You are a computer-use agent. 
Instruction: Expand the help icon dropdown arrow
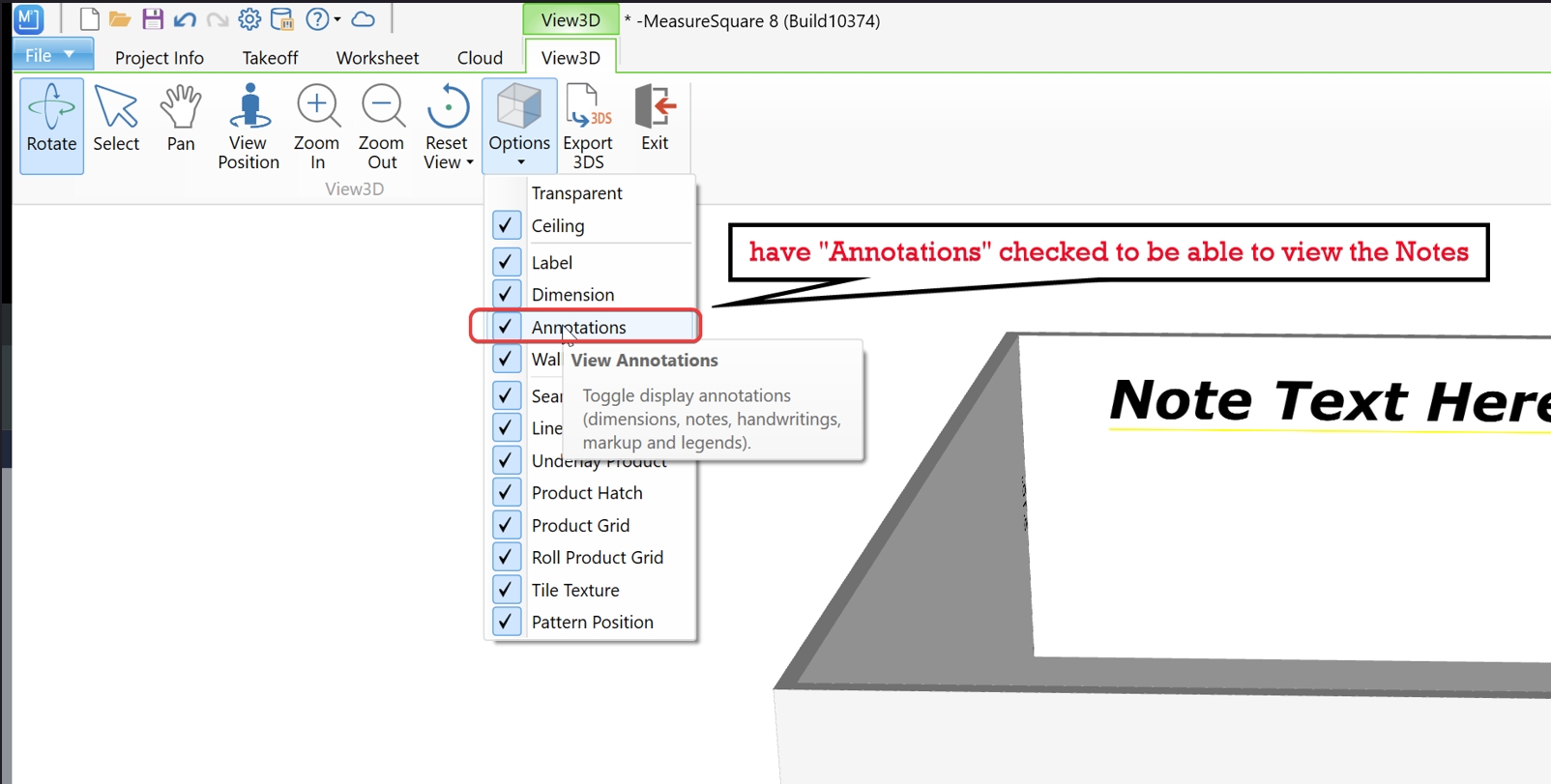coord(337,19)
